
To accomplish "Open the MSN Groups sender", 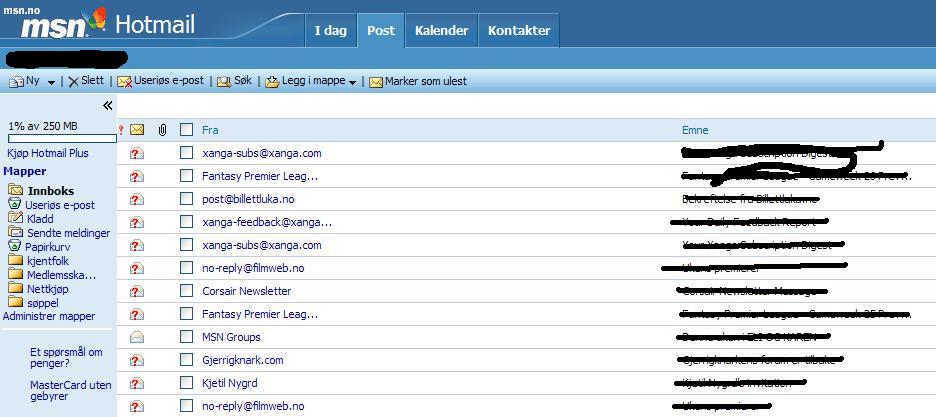I will [x=232, y=337].
